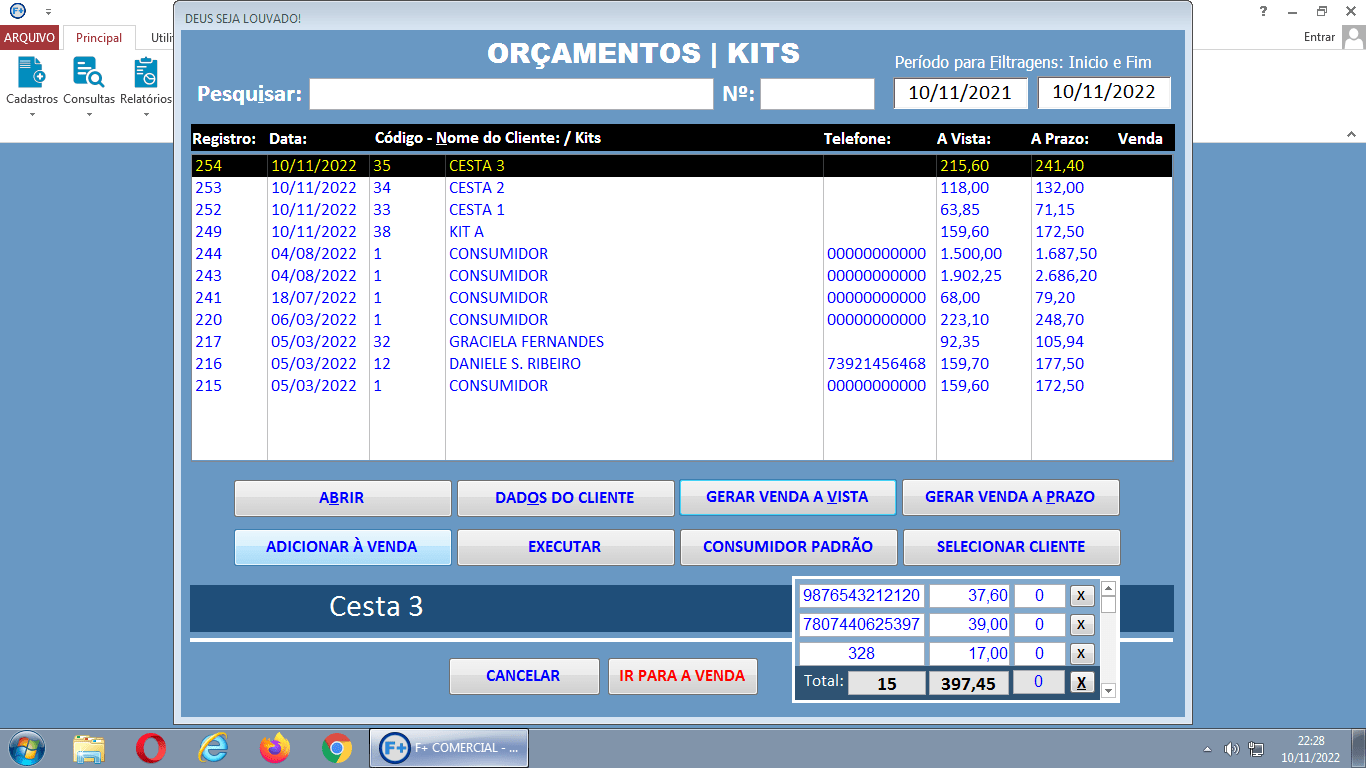The image size is (1366, 768).
Task: Click the DADOS DO CLIENTE button
Action: (x=565, y=497)
